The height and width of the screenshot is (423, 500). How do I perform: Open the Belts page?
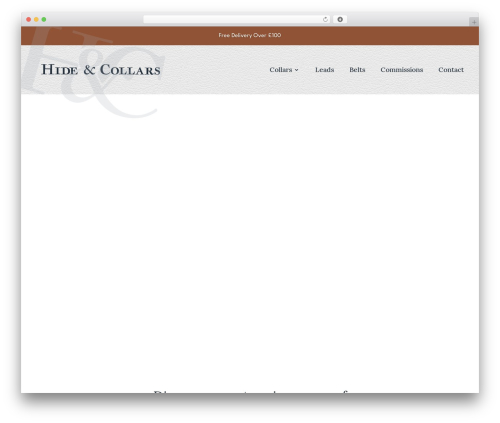(x=357, y=70)
